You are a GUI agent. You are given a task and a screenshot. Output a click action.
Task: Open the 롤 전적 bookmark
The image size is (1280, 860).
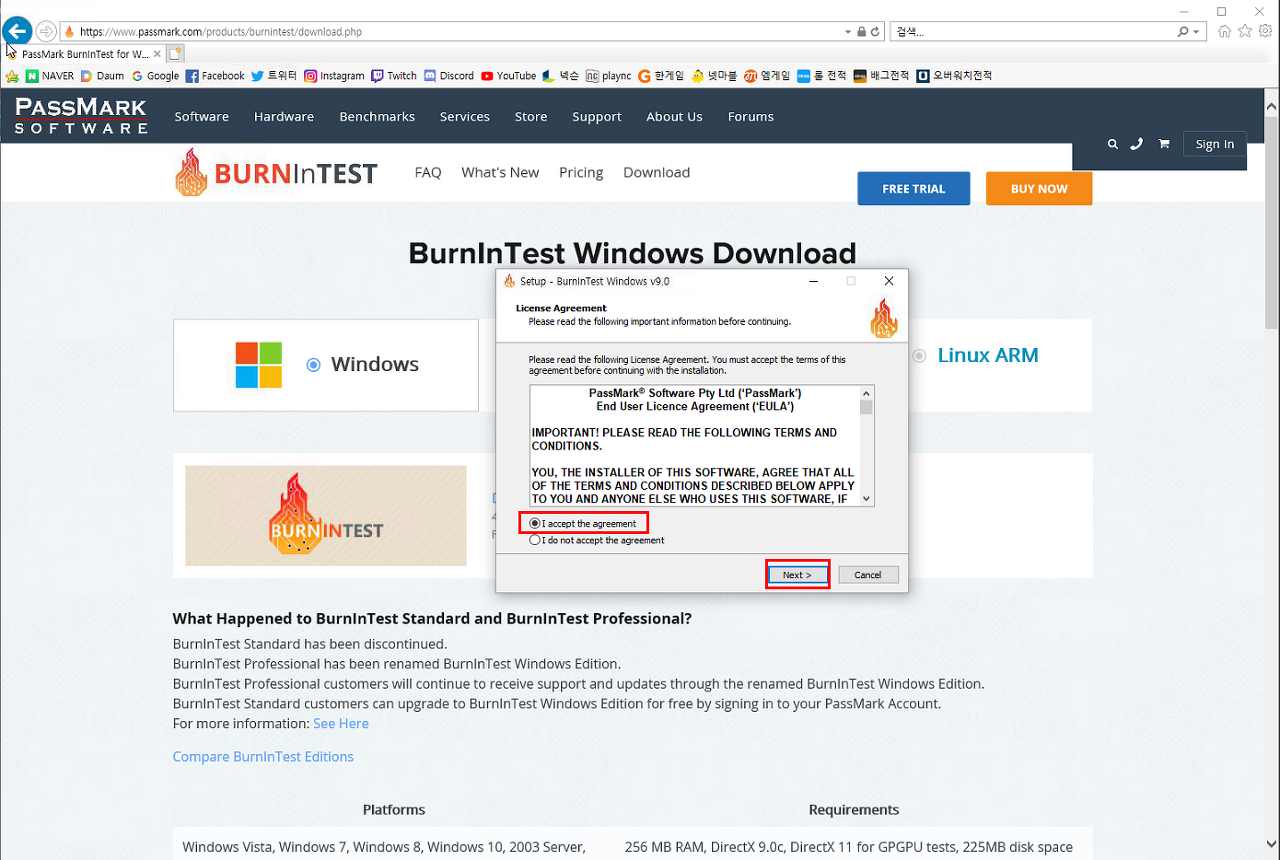pos(822,76)
